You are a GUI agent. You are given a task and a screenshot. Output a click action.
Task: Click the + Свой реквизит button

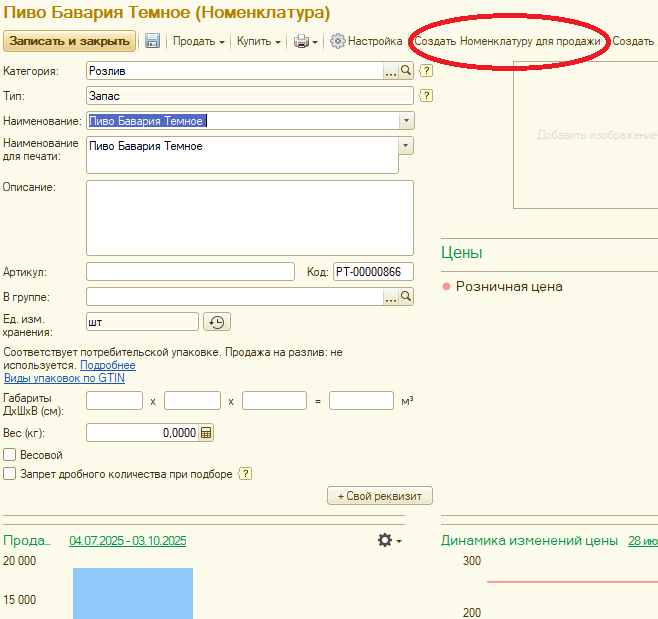(380, 496)
